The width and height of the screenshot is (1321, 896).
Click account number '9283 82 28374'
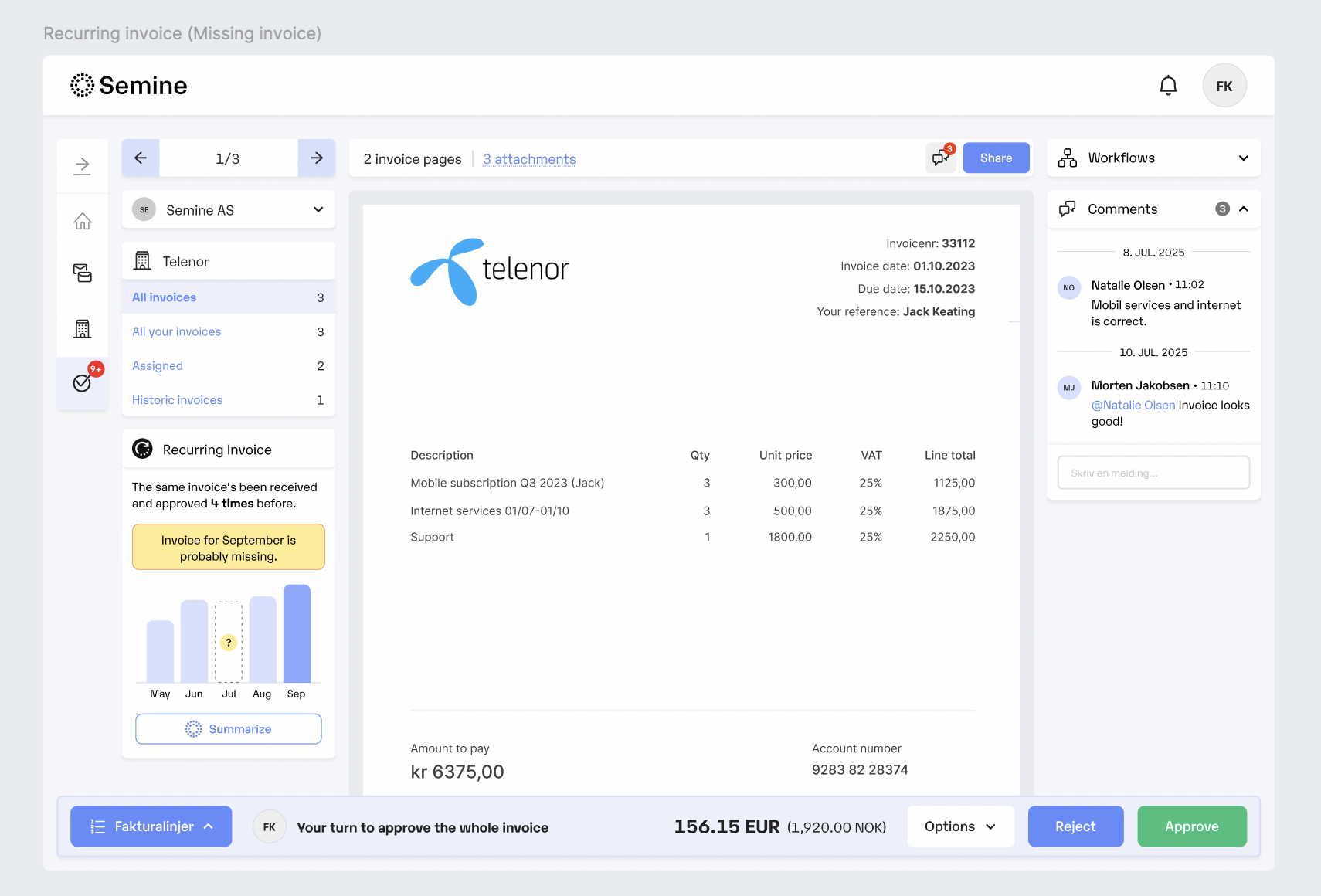[860, 770]
